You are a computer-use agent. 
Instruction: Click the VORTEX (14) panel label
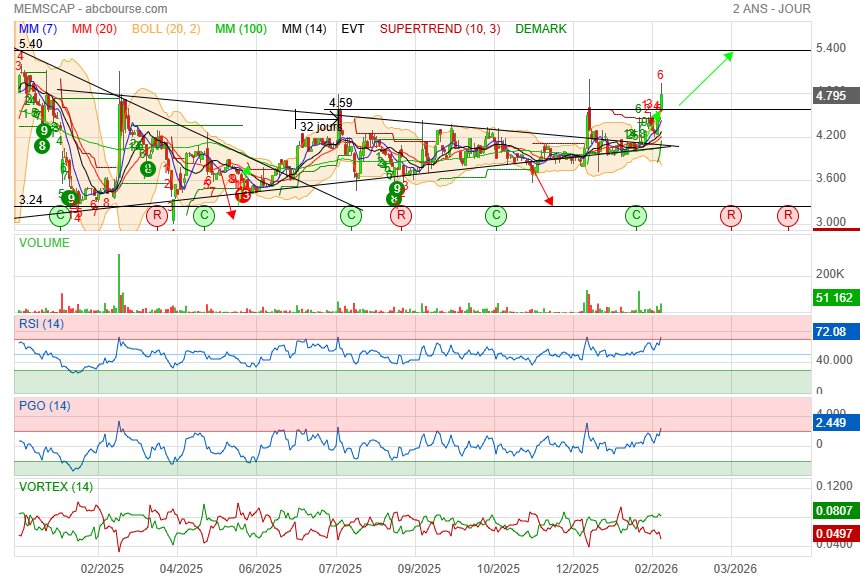pos(56,486)
